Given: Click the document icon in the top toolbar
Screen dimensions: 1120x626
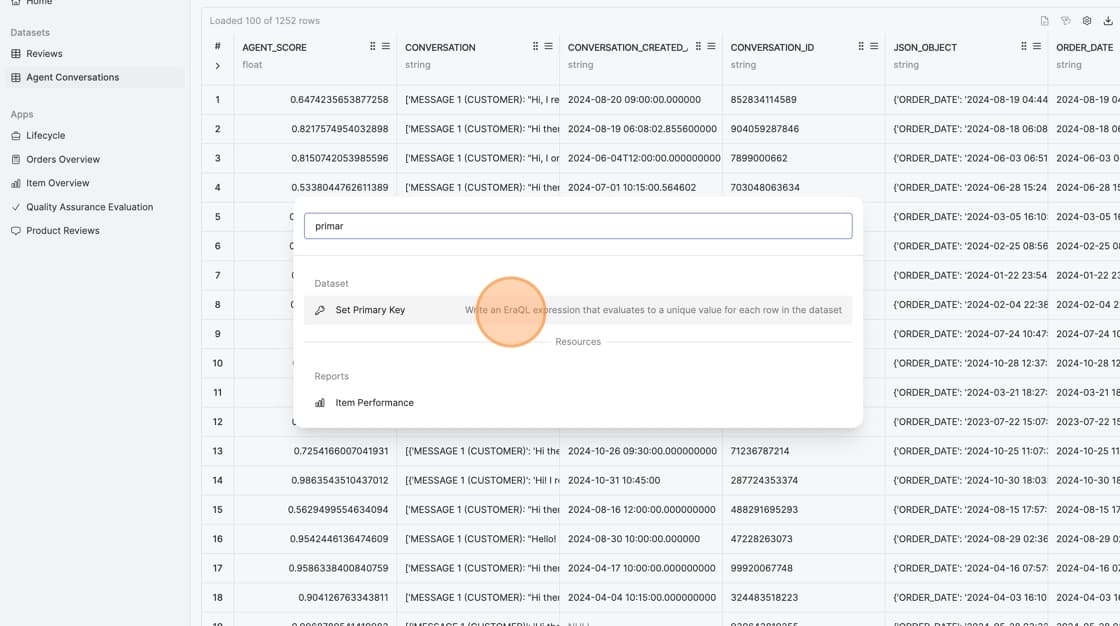Looking at the screenshot, I should pyautogui.click(x=1045, y=21).
